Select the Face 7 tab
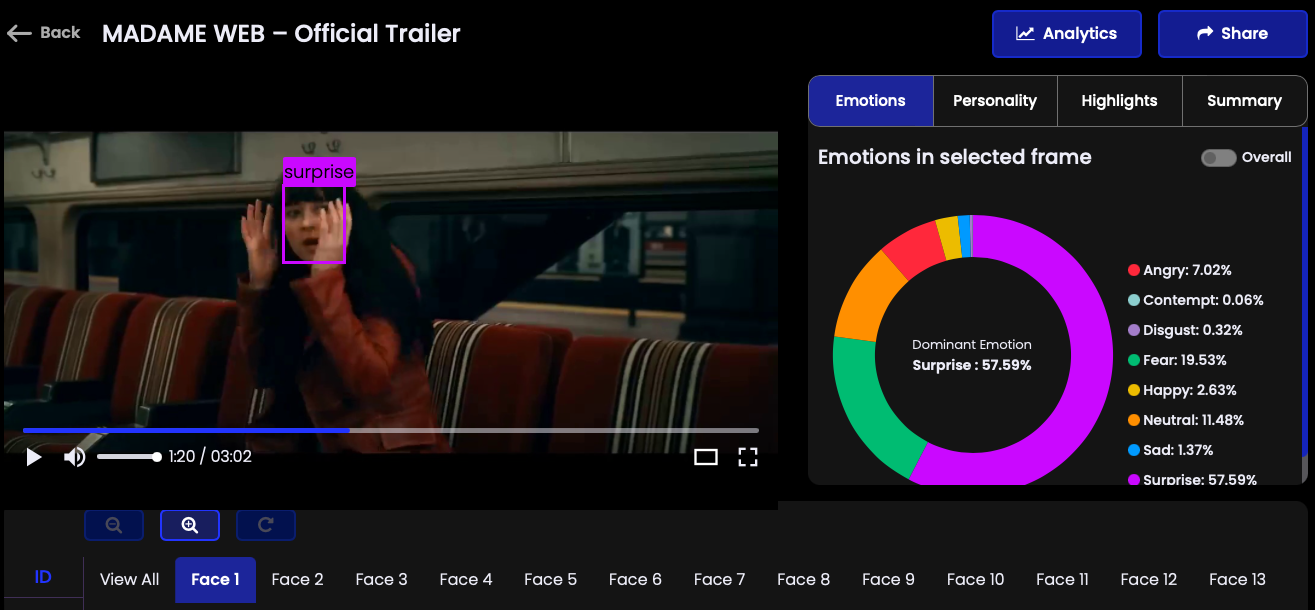The height and width of the screenshot is (610, 1315). [720, 579]
